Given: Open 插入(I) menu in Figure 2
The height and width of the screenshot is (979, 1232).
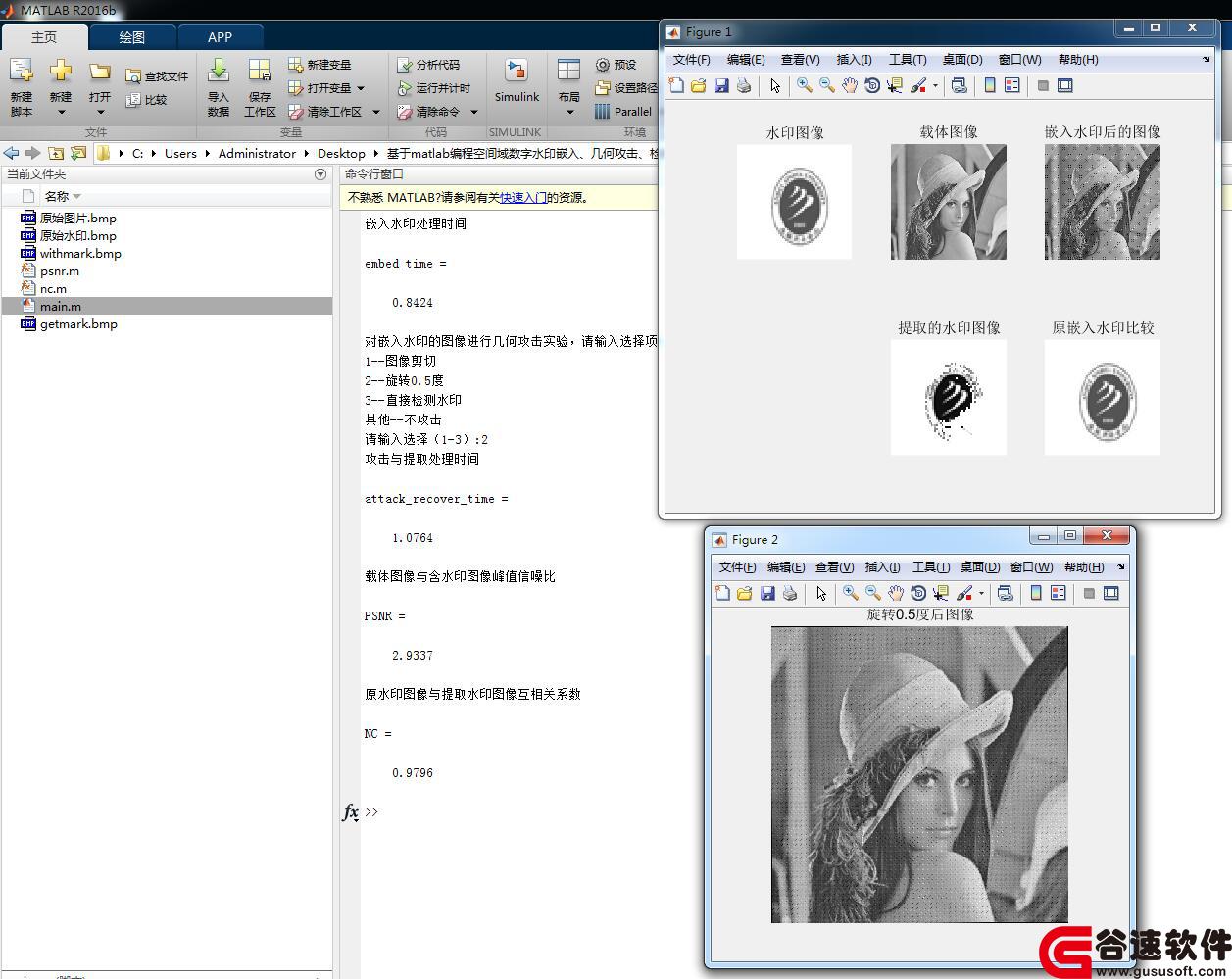Looking at the screenshot, I should 882,567.
